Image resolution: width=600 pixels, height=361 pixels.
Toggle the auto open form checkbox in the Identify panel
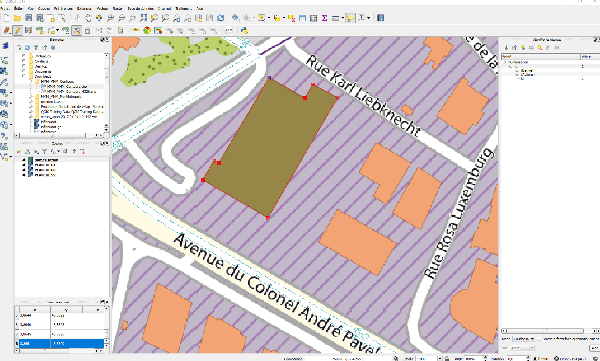pos(540,339)
